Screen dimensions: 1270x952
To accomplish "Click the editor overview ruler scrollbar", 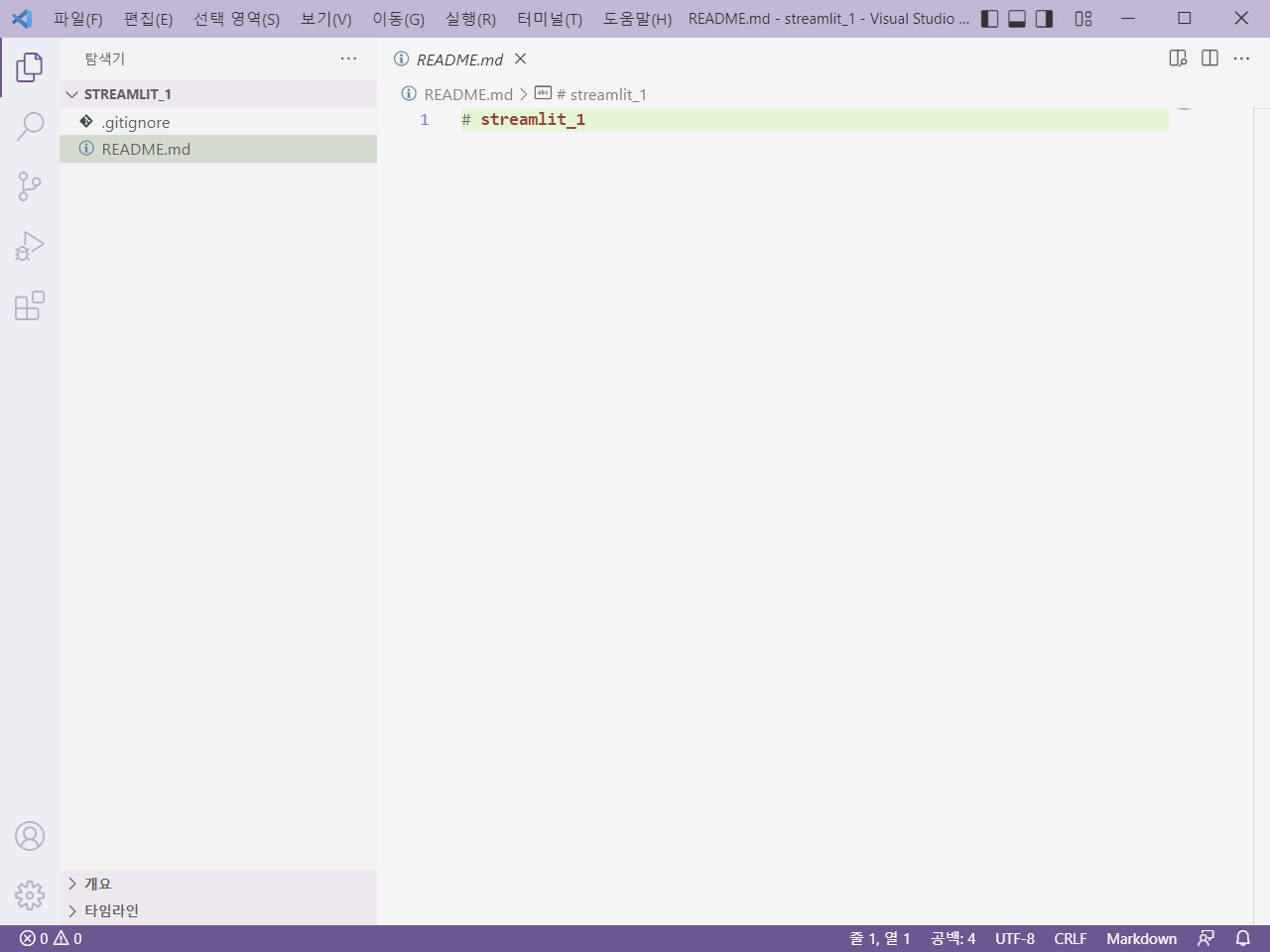I will tap(1261, 516).
